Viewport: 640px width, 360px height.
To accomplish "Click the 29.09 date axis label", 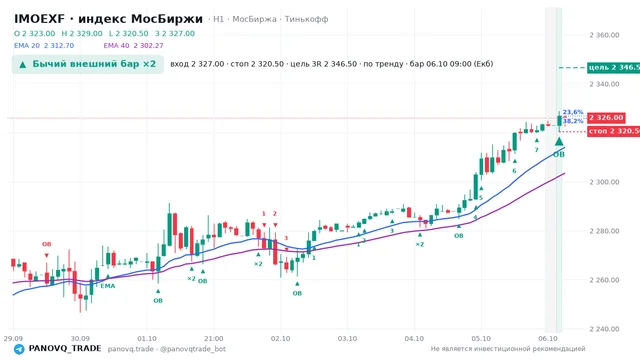I will (13, 339).
